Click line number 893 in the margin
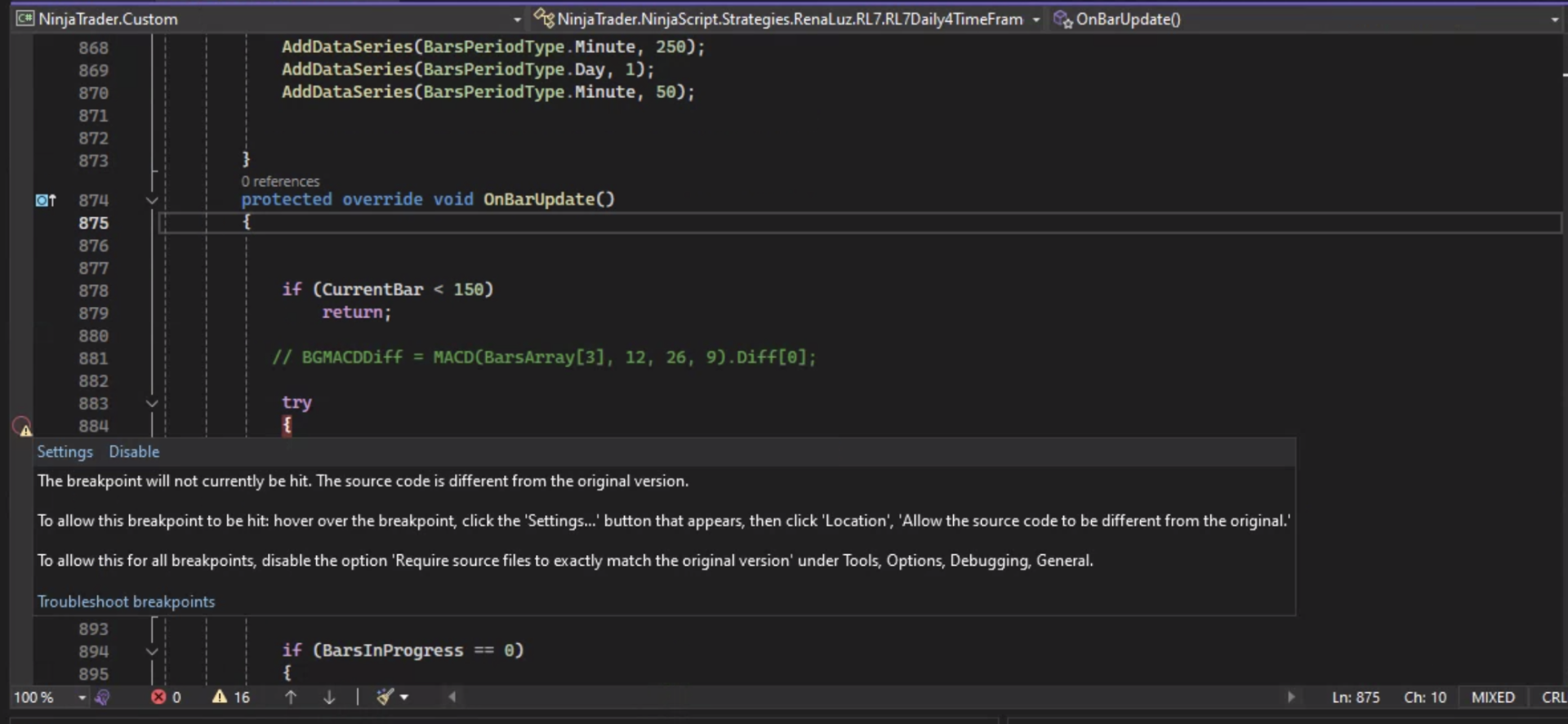The image size is (1568, 724). click(x=93, y=629)
